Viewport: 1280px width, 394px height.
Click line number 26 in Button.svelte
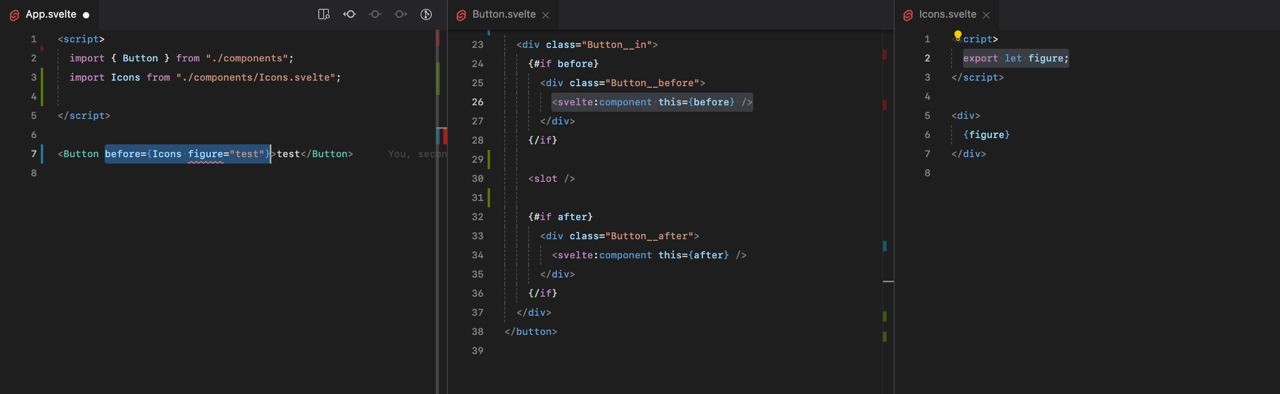pos(477,102)
